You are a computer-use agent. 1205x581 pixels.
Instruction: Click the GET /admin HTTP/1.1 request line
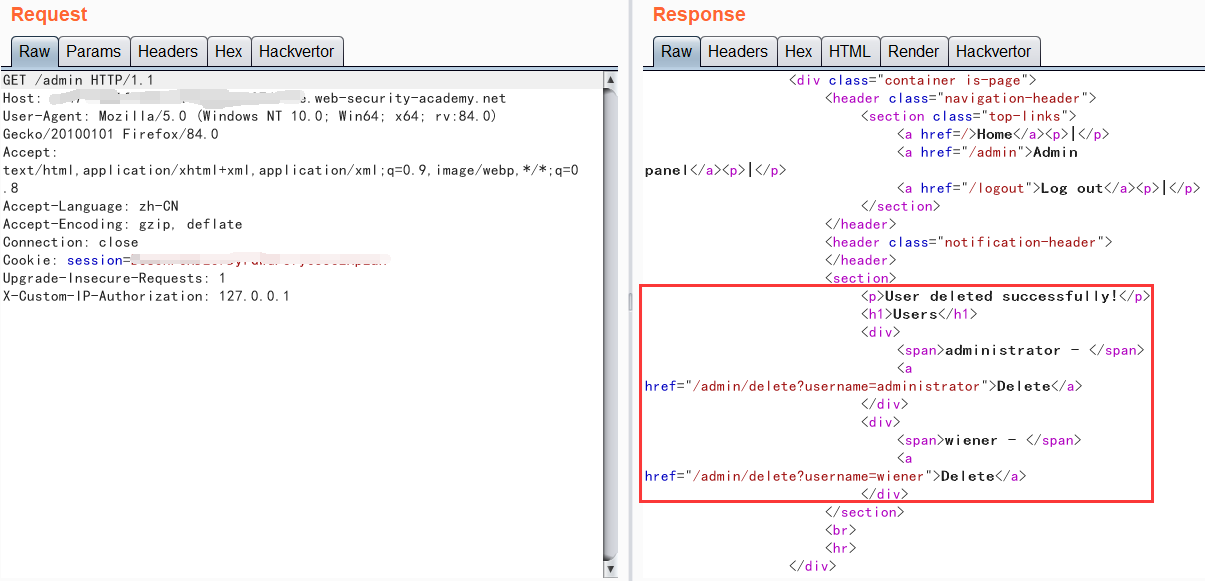pos(78,80)
